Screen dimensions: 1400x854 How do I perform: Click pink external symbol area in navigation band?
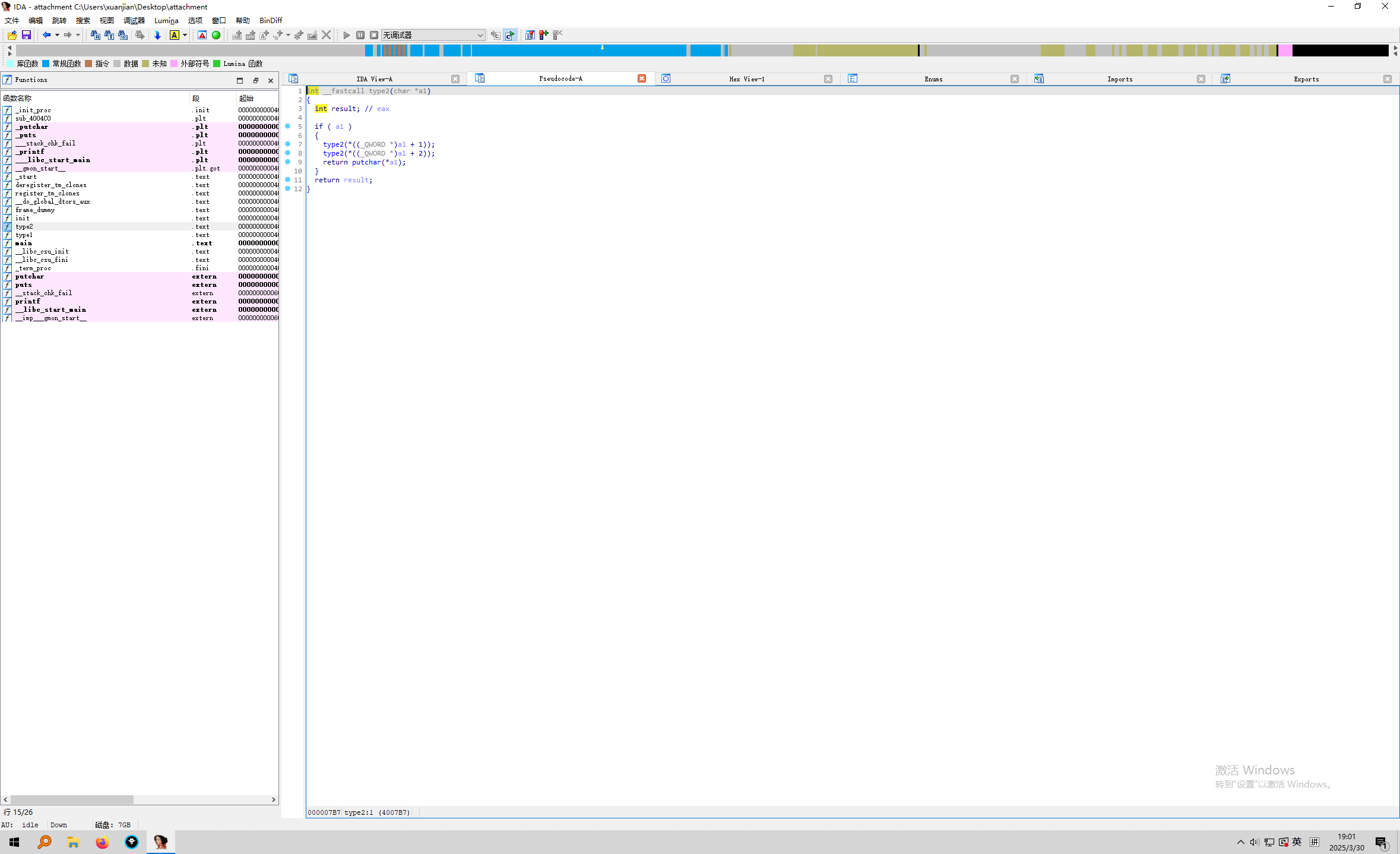[x=1285, y=50]
